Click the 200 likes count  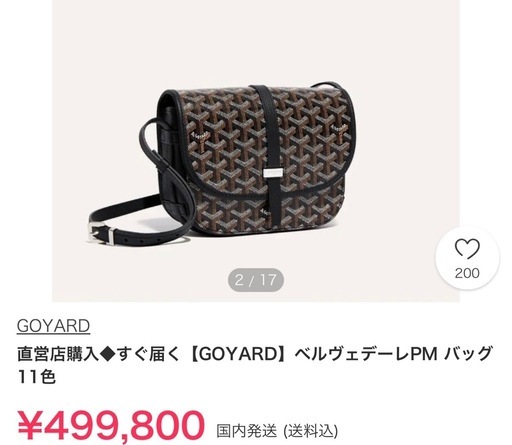pyautogui.click(x=467, y=273)
